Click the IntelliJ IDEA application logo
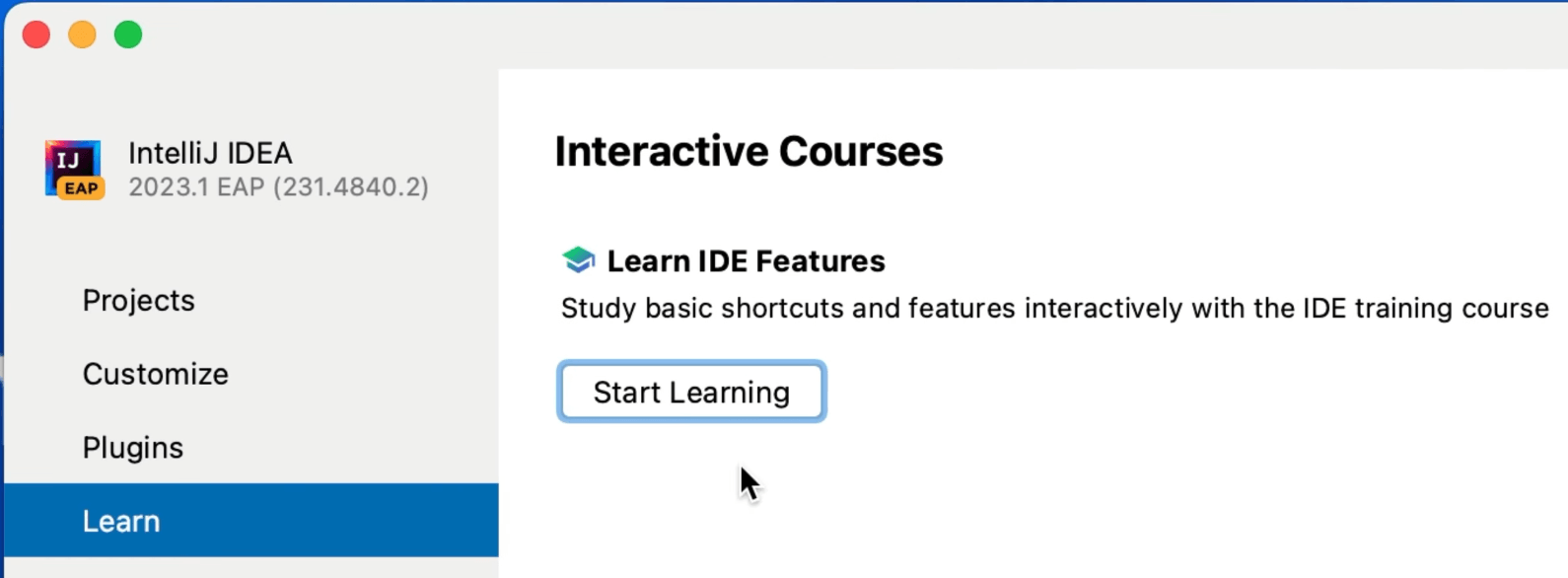1568x578 pixels. click(74, 166)
